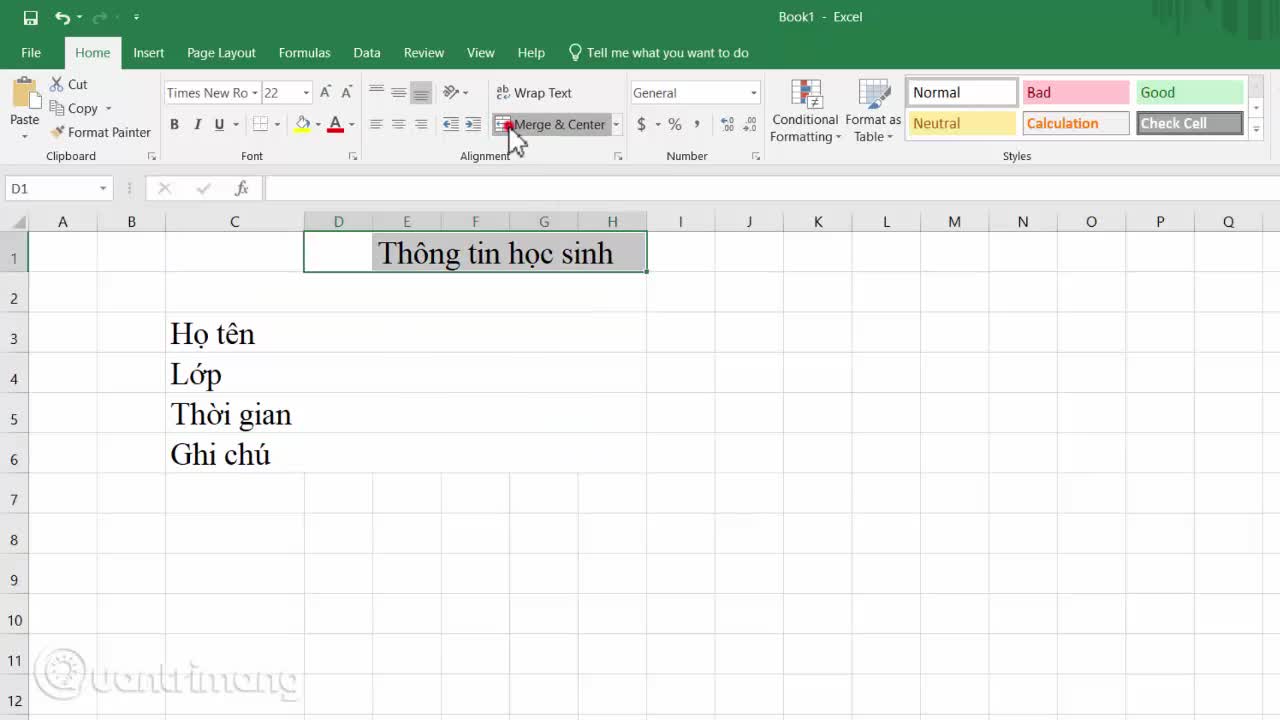The image size is (1280, 720).
Task: Switch to the Data tab
Action: click(367, 53)
